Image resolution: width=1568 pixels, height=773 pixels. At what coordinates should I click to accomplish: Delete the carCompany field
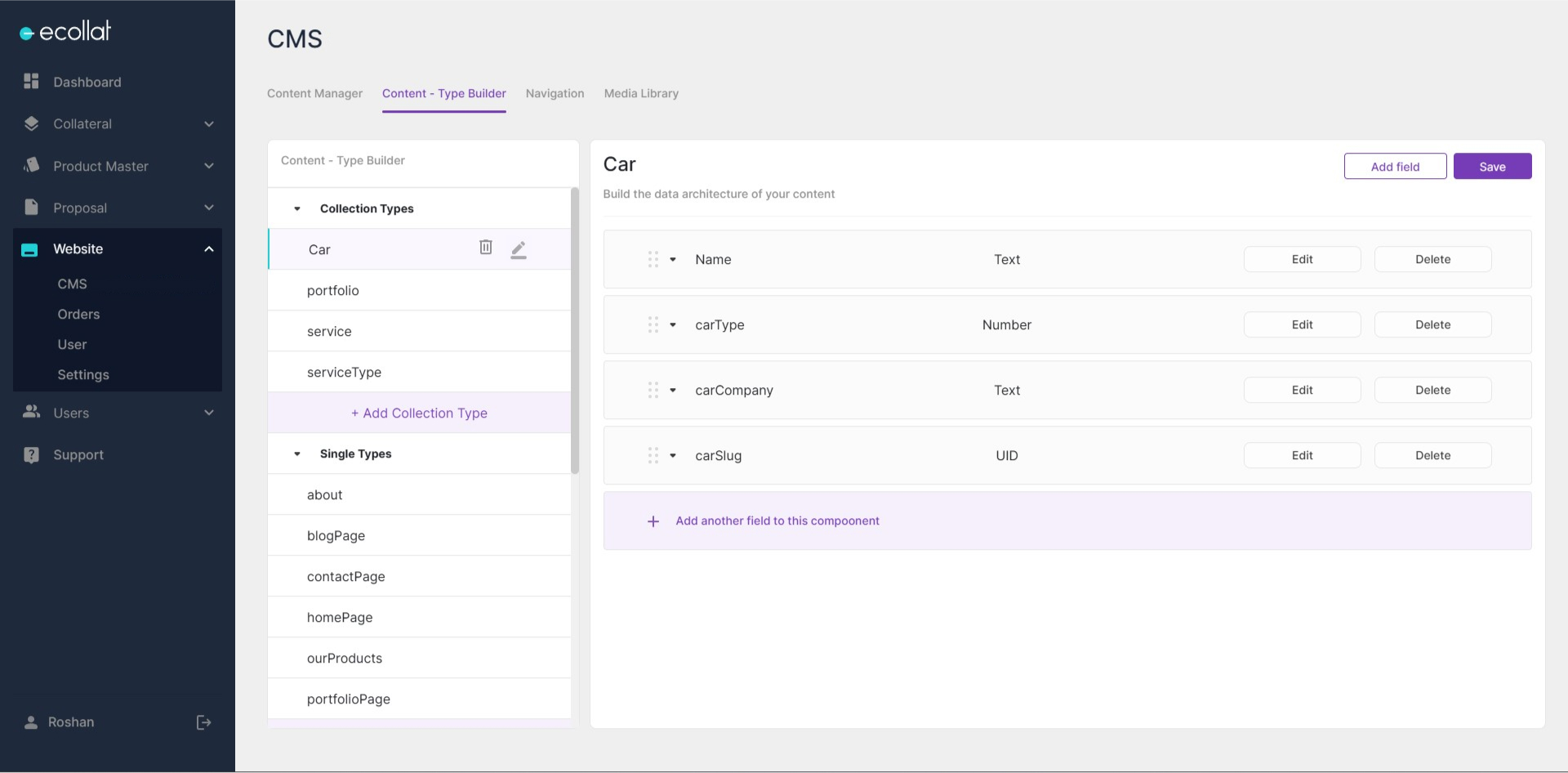pos(1432,391)
